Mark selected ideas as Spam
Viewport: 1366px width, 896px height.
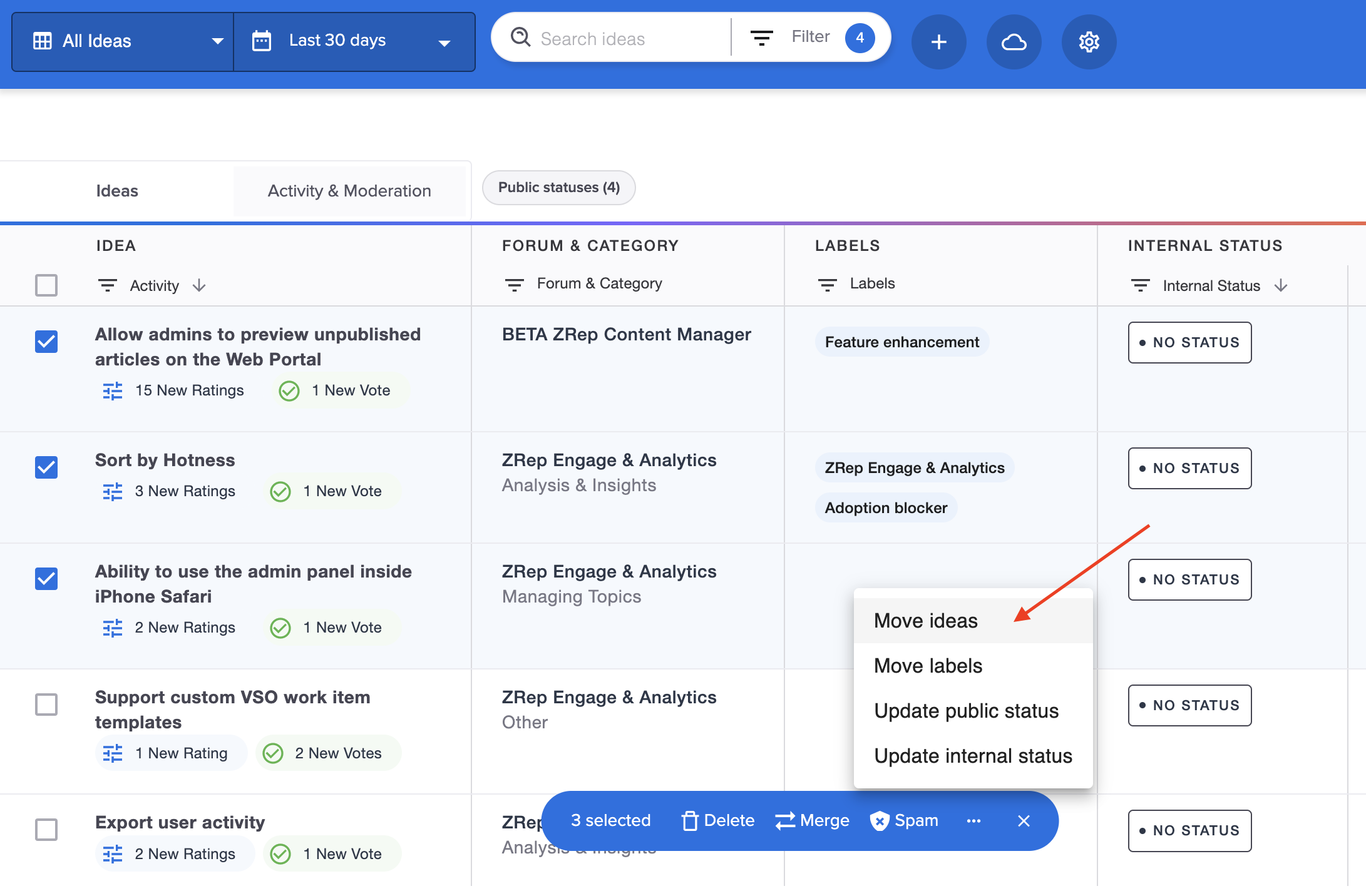(904, 820)
